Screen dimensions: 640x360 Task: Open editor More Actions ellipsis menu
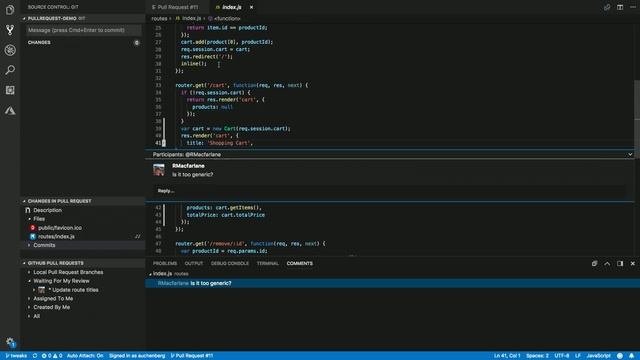pyautogui.click(x=633, y=7)
